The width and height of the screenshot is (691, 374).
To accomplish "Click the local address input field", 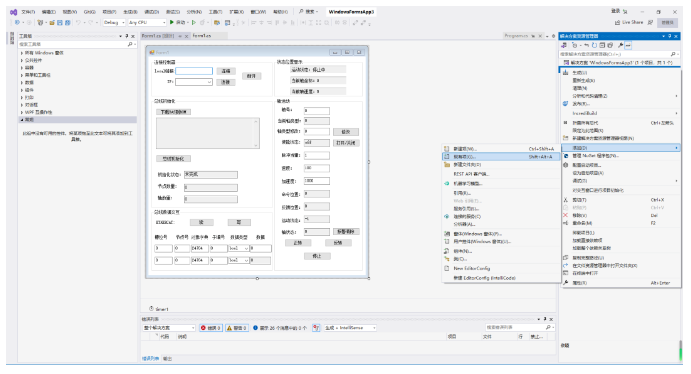I will (x=194, y=71).
